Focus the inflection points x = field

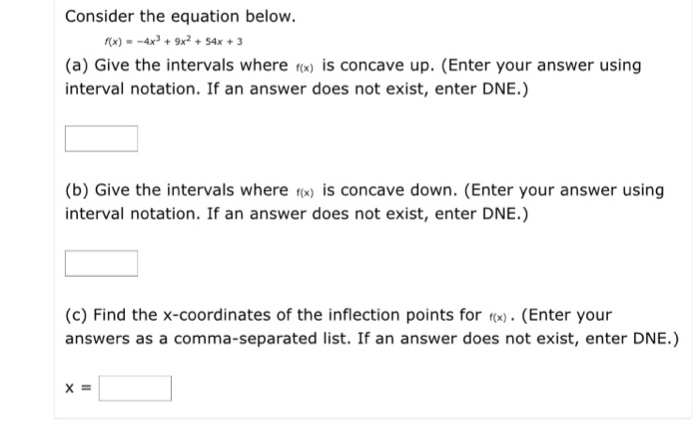(135, 389)
